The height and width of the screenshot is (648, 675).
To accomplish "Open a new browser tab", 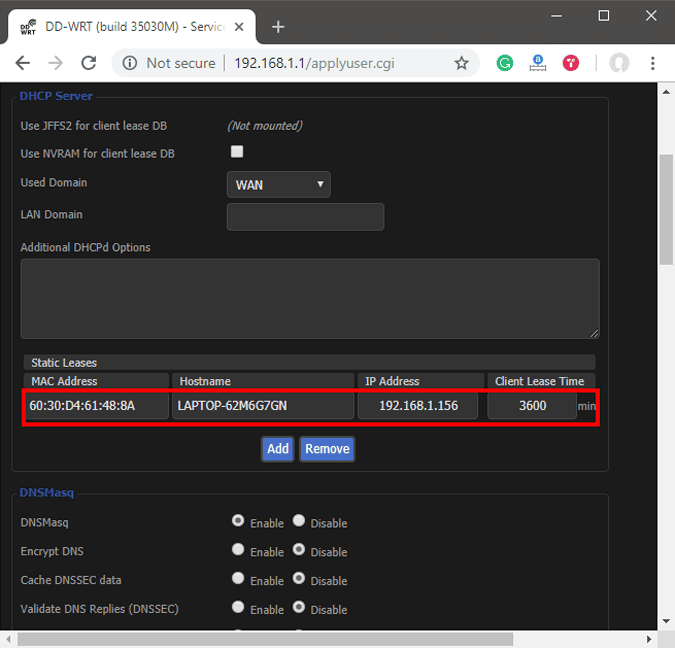I will point(278,27).
